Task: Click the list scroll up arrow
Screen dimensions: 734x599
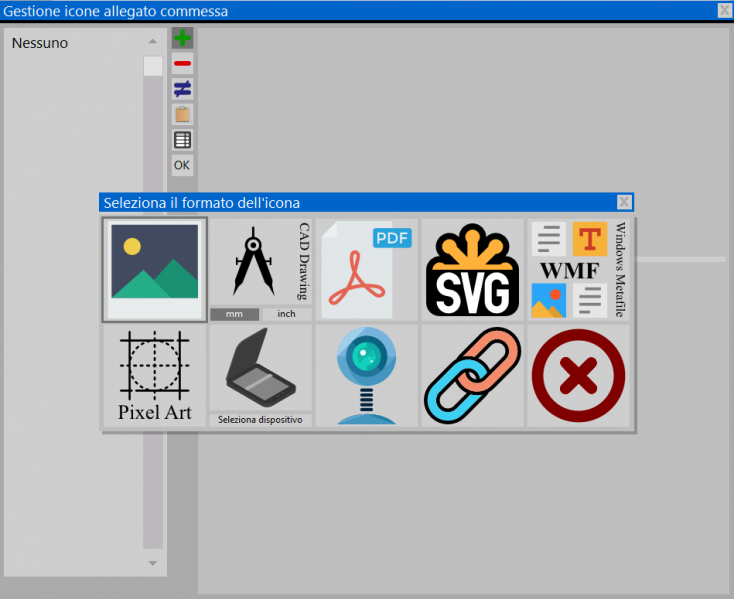Action: coord(153,42)
